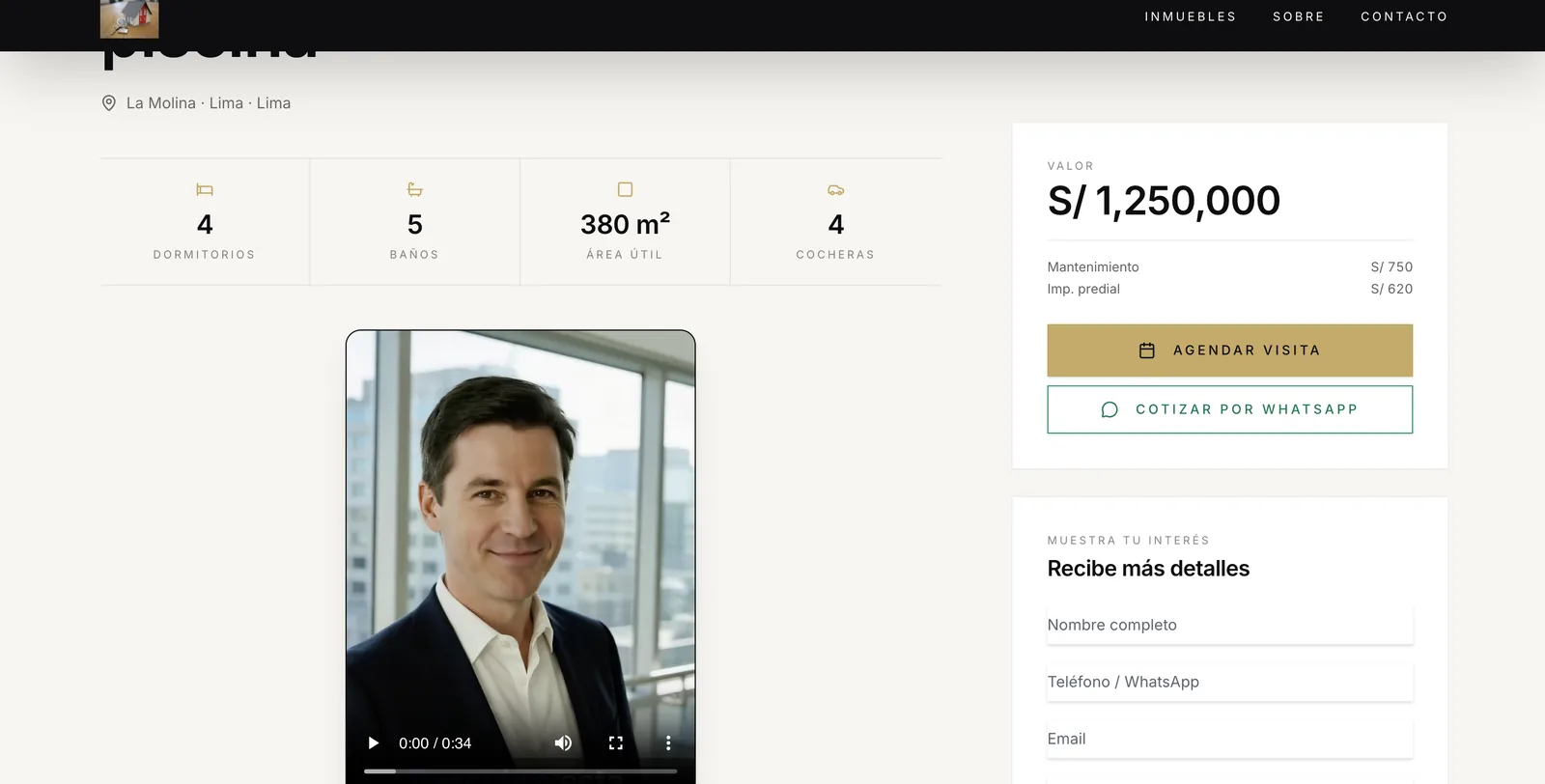Open the INMUEBLES menu item
Viewport: 1545px width, 784px height.
click(1191, 16)
